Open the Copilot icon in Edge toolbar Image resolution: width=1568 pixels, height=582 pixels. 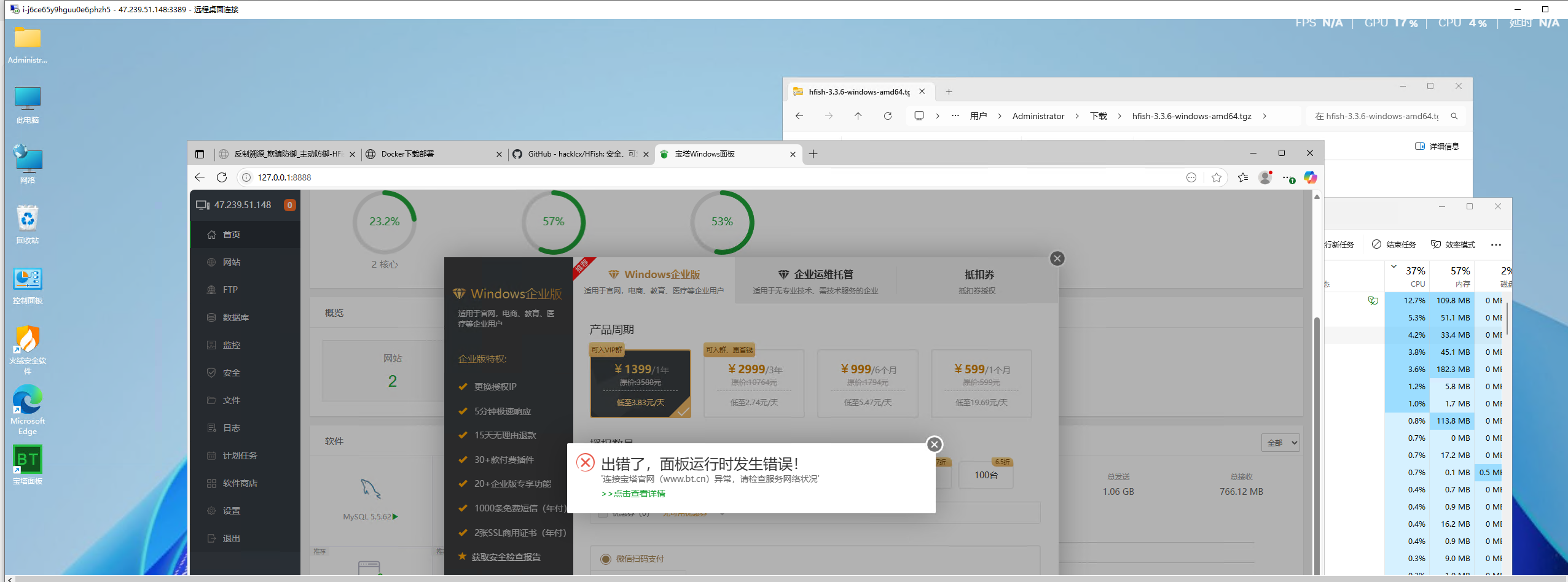coord(1310,177)
